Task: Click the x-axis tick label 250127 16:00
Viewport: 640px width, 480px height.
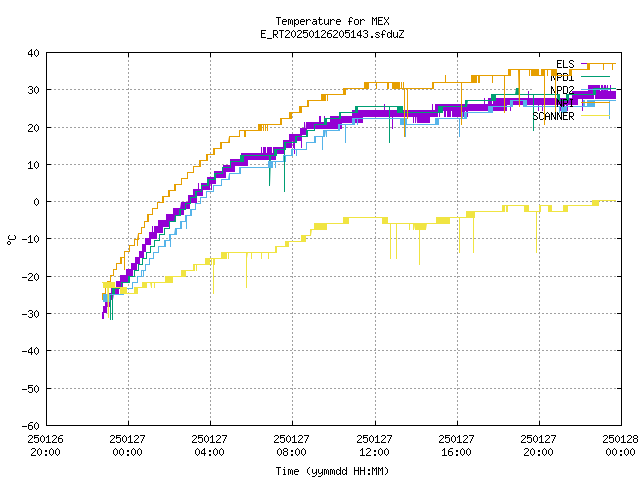Action: pyautogui.click(x=457, y=446)
